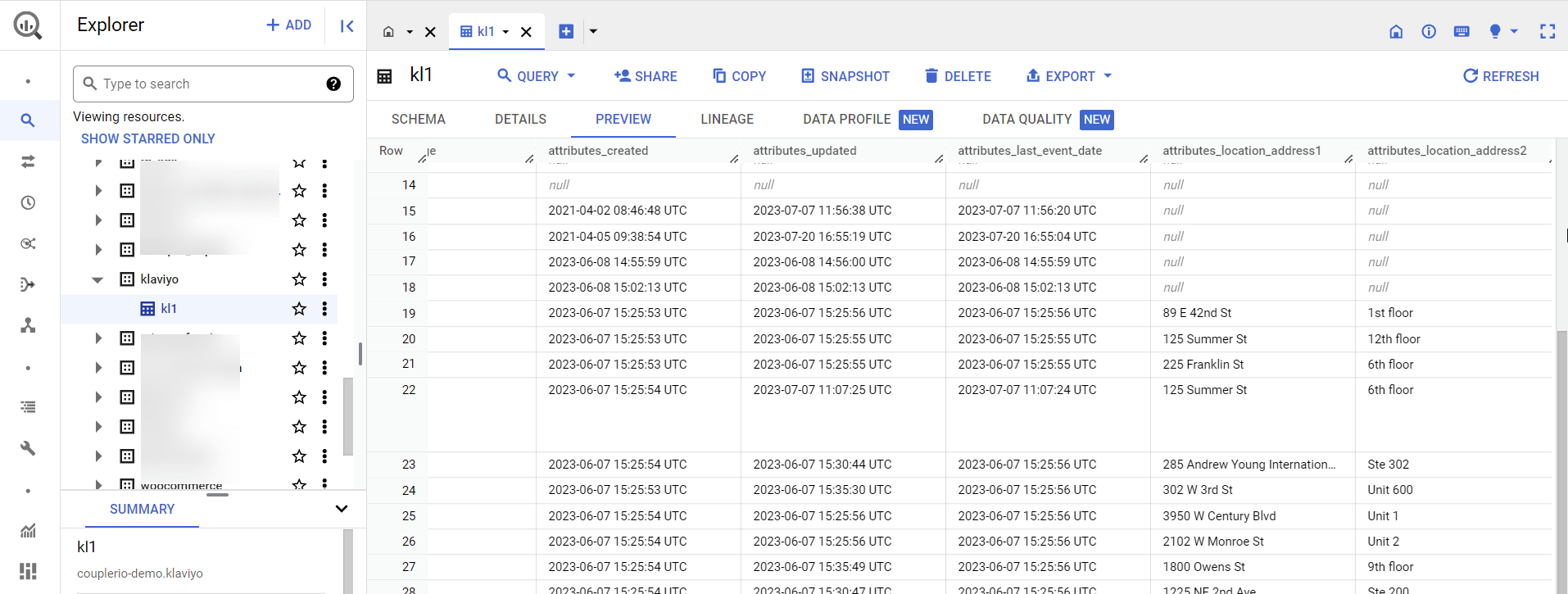Open keyboard shortcuts icon
The height and width of the screenshot is (594, 1568).
(1462, 31)
